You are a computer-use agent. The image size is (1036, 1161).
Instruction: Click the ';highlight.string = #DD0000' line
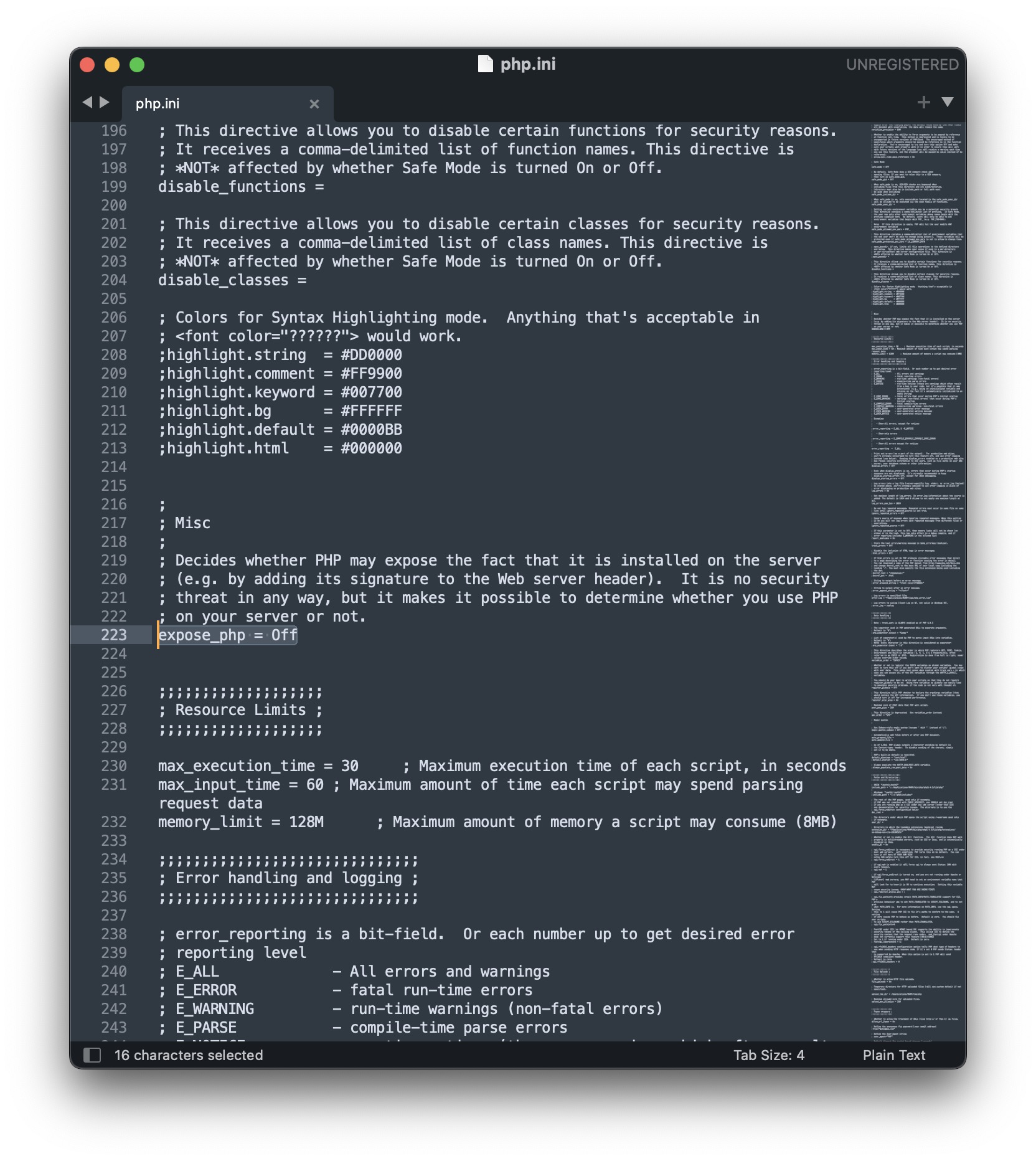click(280, 354)
